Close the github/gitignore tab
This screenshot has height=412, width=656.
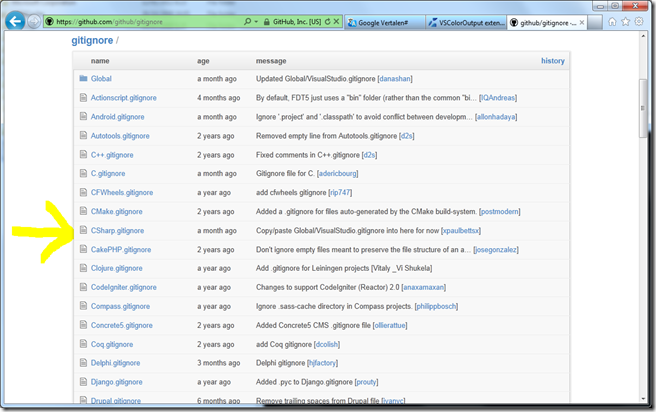(582, 23)
